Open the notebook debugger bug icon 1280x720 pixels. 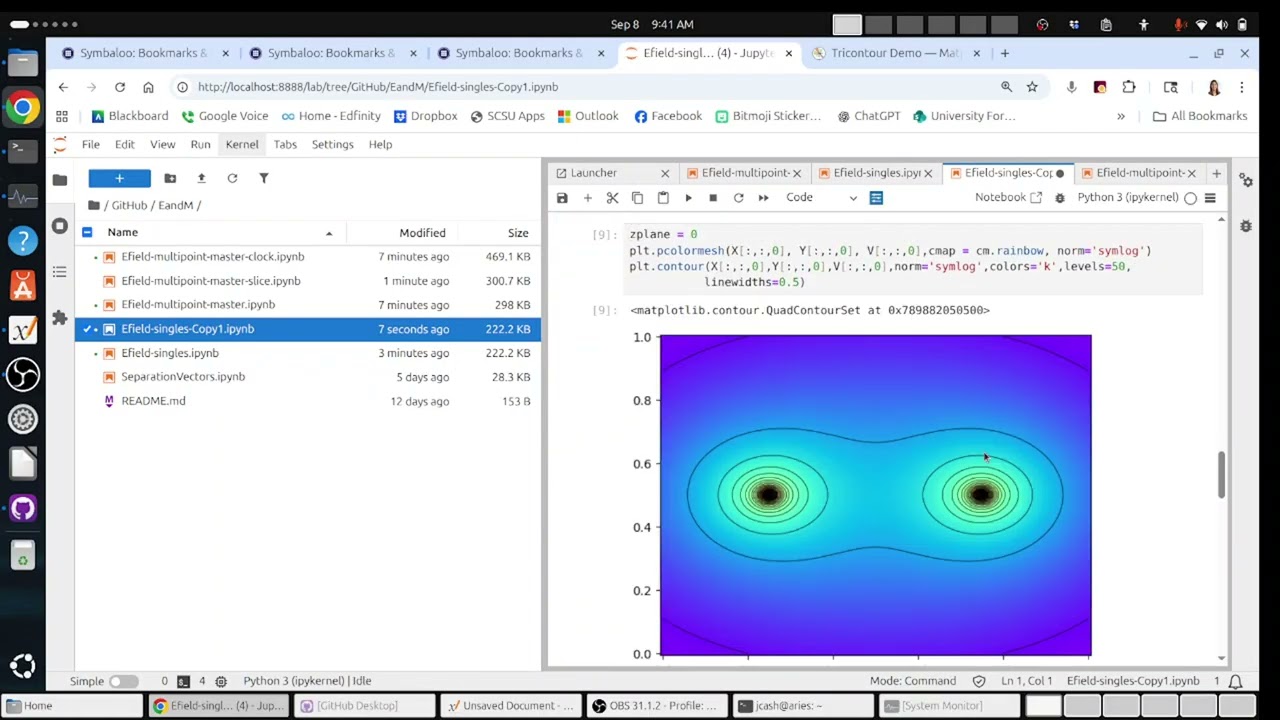point(1060,198)
